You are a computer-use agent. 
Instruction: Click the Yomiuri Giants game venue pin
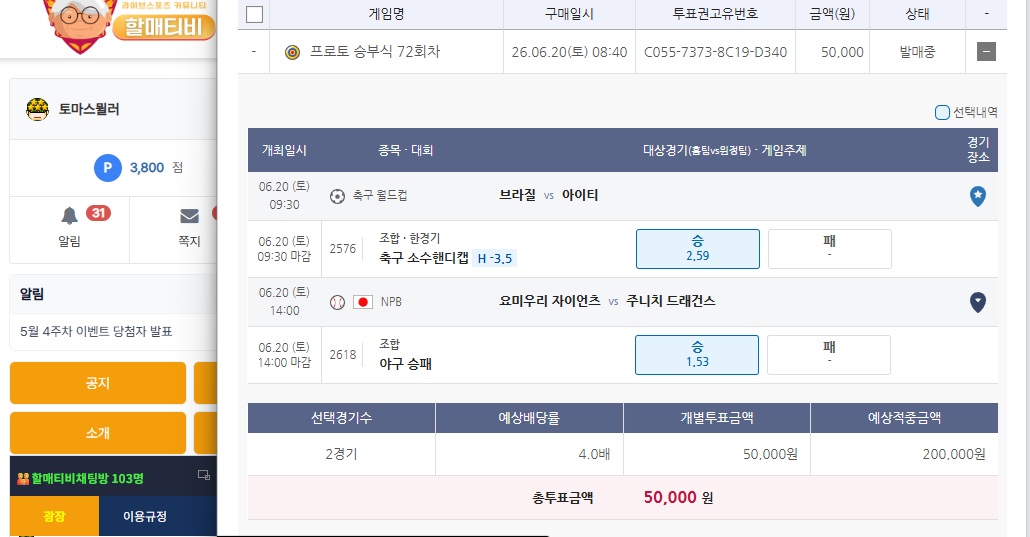tap(977, 302)
